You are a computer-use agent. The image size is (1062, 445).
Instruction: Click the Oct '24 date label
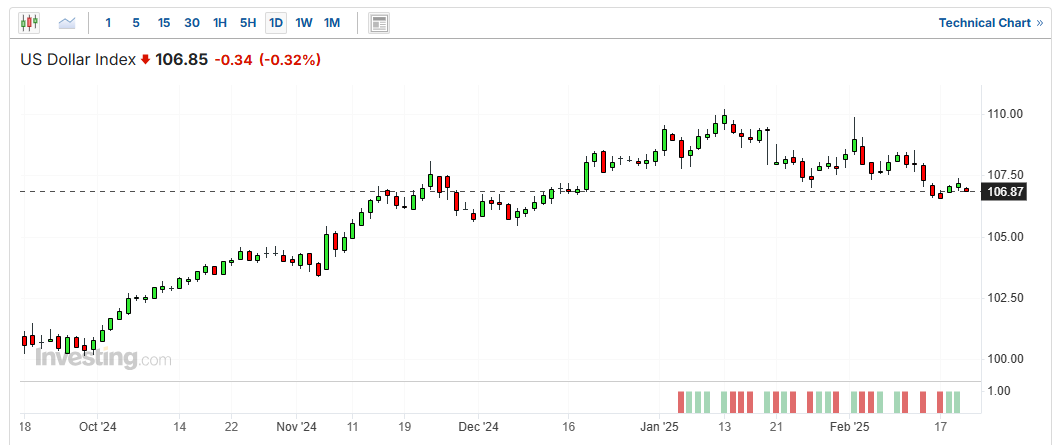click(98, 427)
